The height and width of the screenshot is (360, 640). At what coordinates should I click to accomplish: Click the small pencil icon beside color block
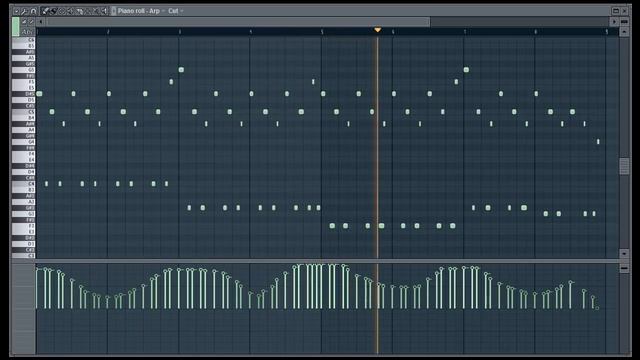click(24, 22)
